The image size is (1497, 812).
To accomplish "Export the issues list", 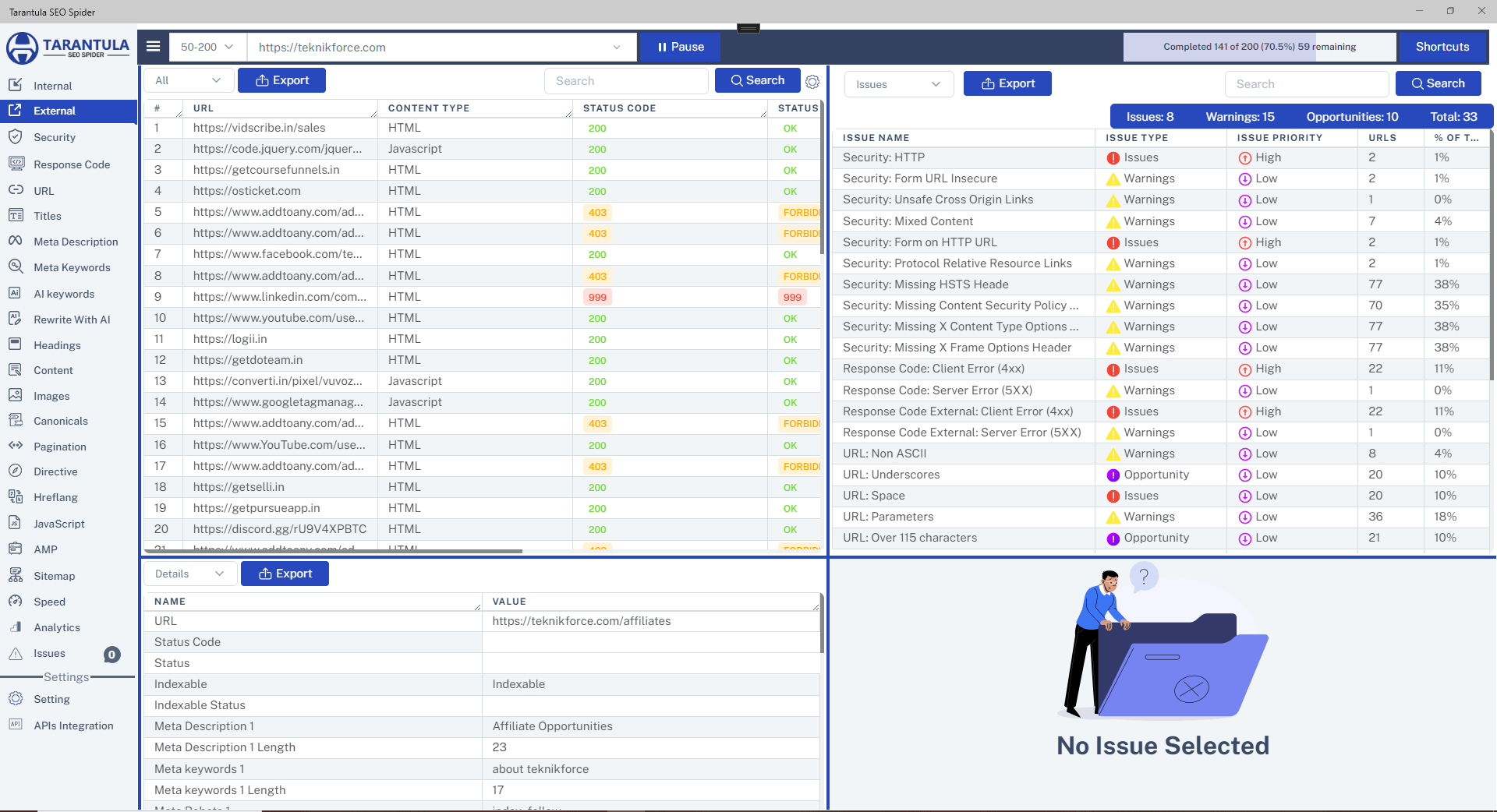I will point(1007,83).
